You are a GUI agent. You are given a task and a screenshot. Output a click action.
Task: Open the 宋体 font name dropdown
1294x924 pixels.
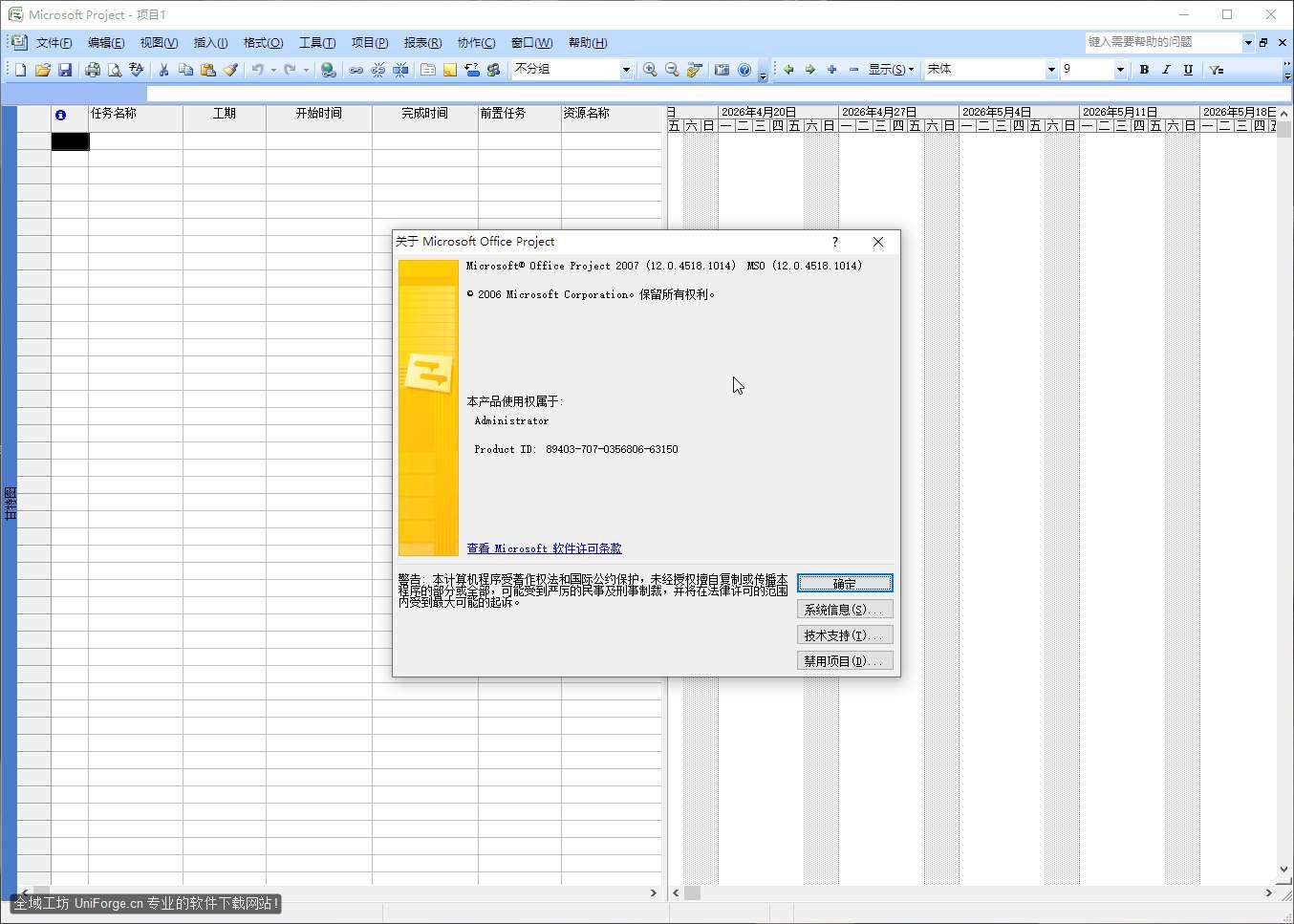tap(1051, 70)
